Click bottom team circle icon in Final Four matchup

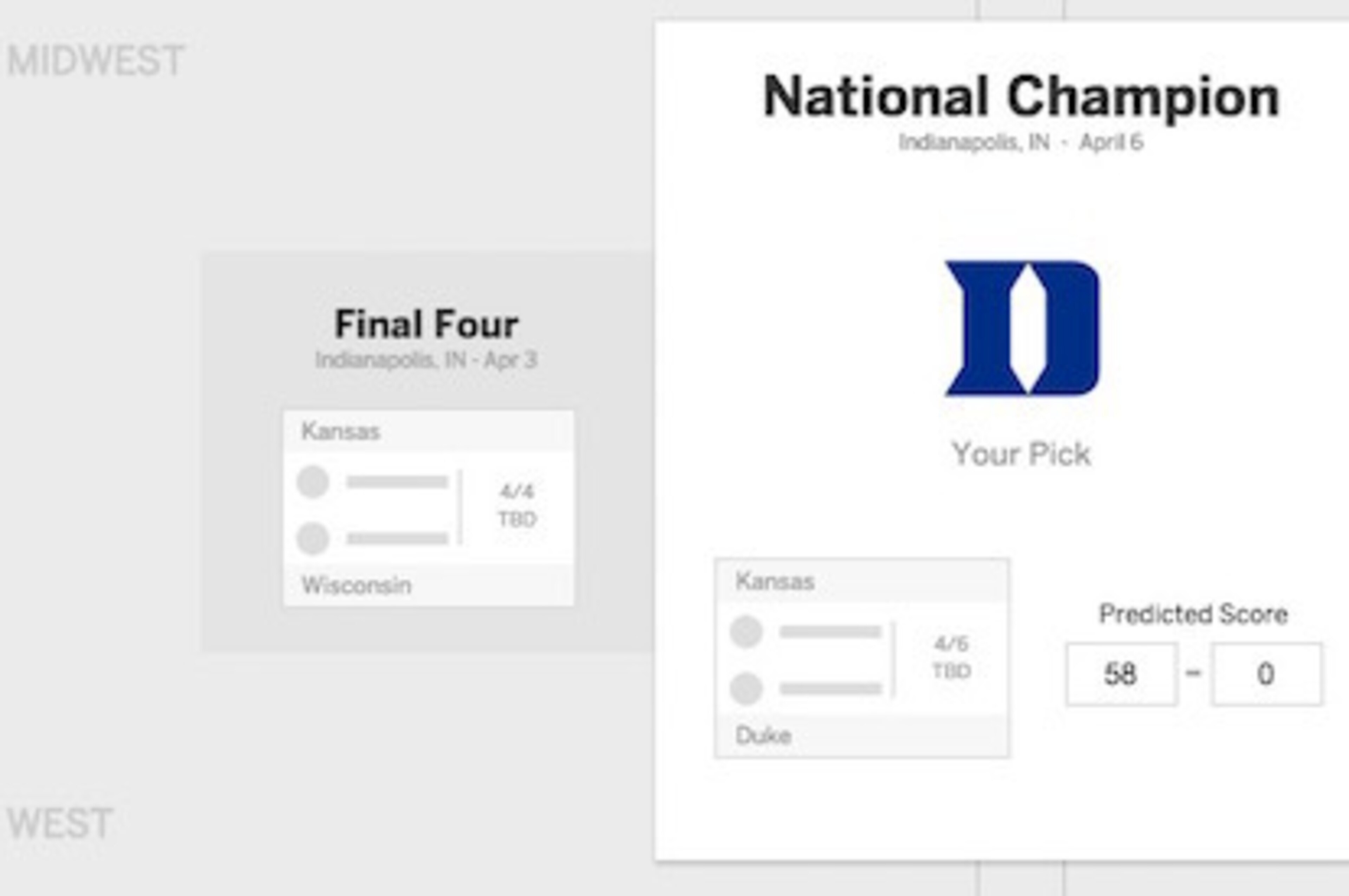point(313,538)
